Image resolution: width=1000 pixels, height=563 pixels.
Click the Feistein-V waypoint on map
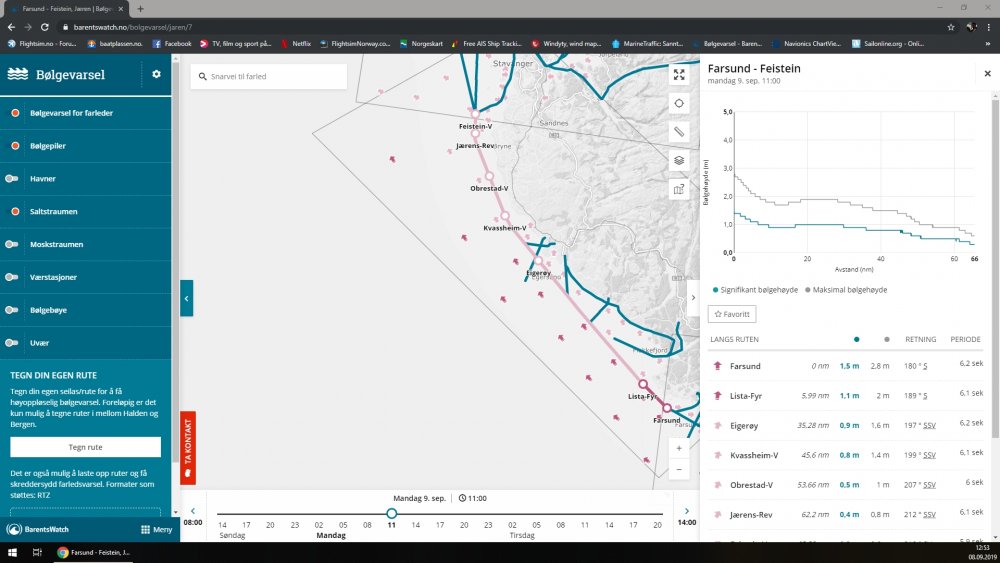[475, 115]
